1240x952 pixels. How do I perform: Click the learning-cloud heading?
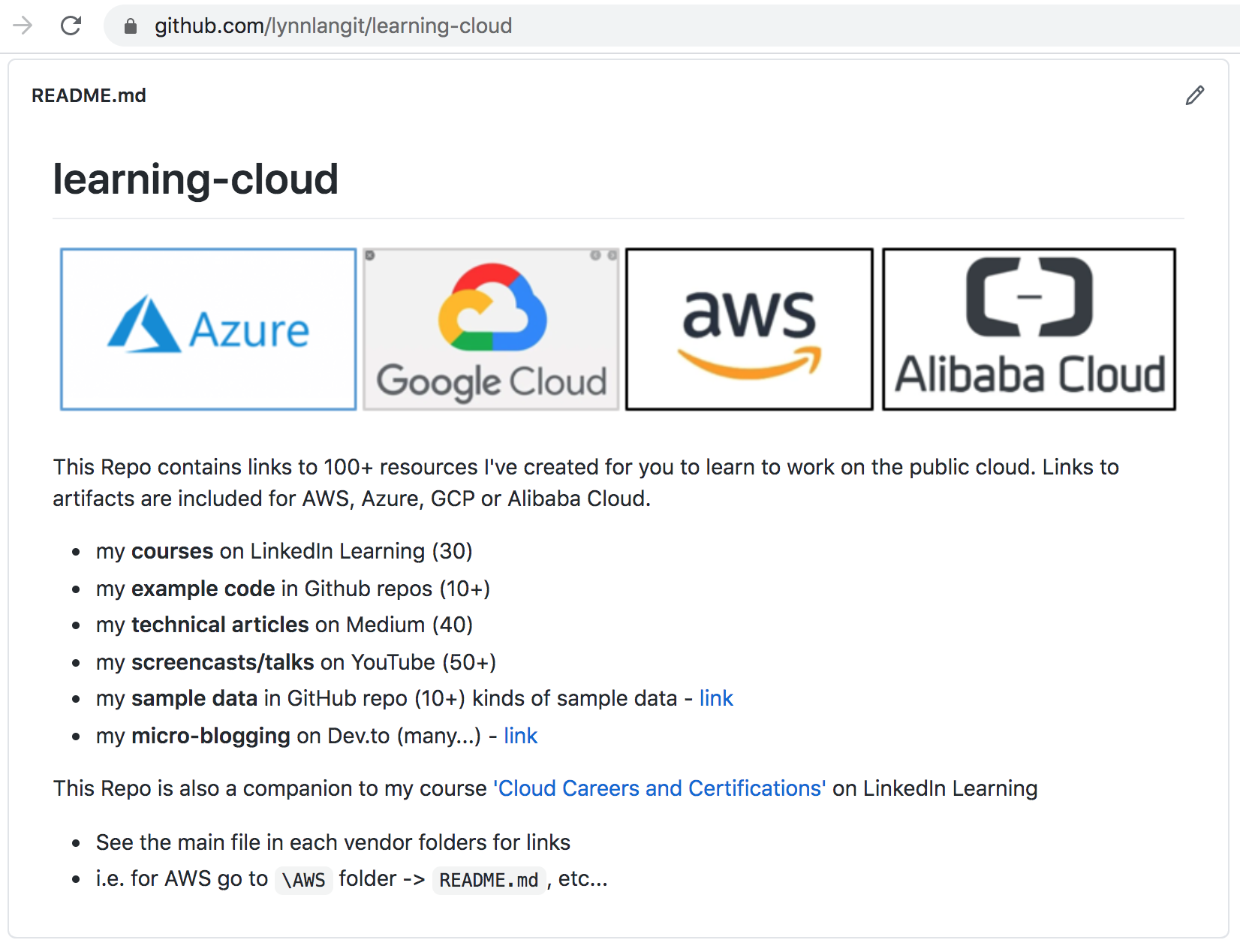tap(195, 179)
